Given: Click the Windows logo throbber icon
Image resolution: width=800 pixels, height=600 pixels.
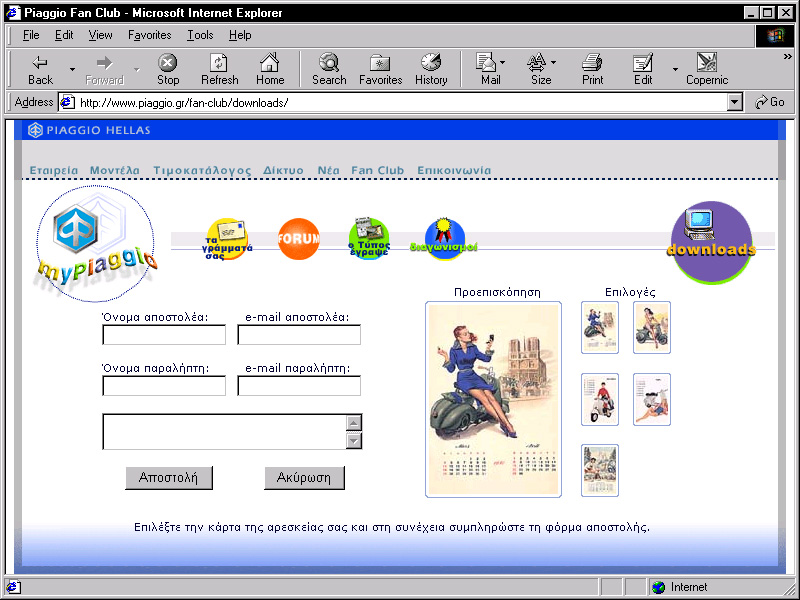Looking at the screenshot, I should coord(774,35).
